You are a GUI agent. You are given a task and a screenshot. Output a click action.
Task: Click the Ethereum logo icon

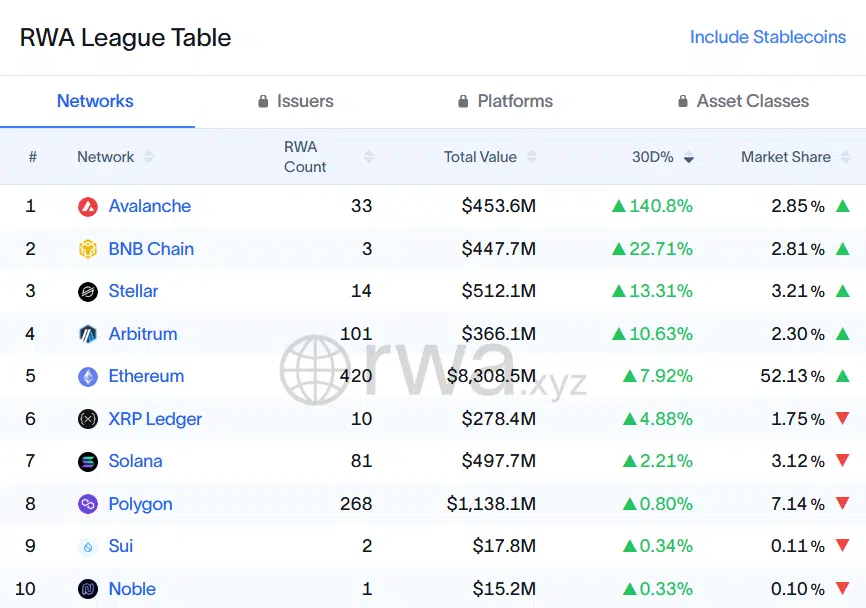click(88, 377)
